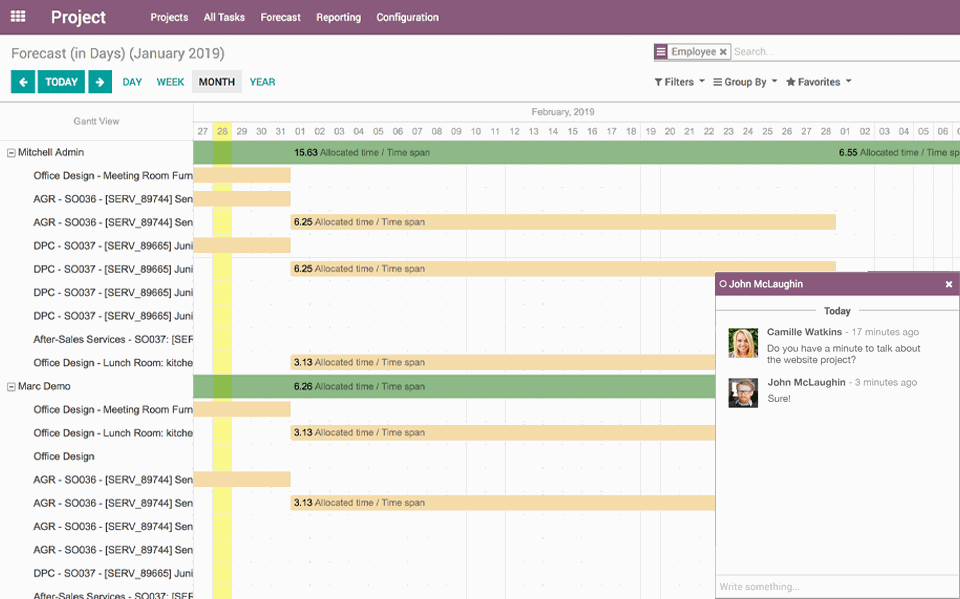Screen dimensions: 960x599
Task: Click John McLaughlin's avatar in chat
Action: click(x=743, y=393)
